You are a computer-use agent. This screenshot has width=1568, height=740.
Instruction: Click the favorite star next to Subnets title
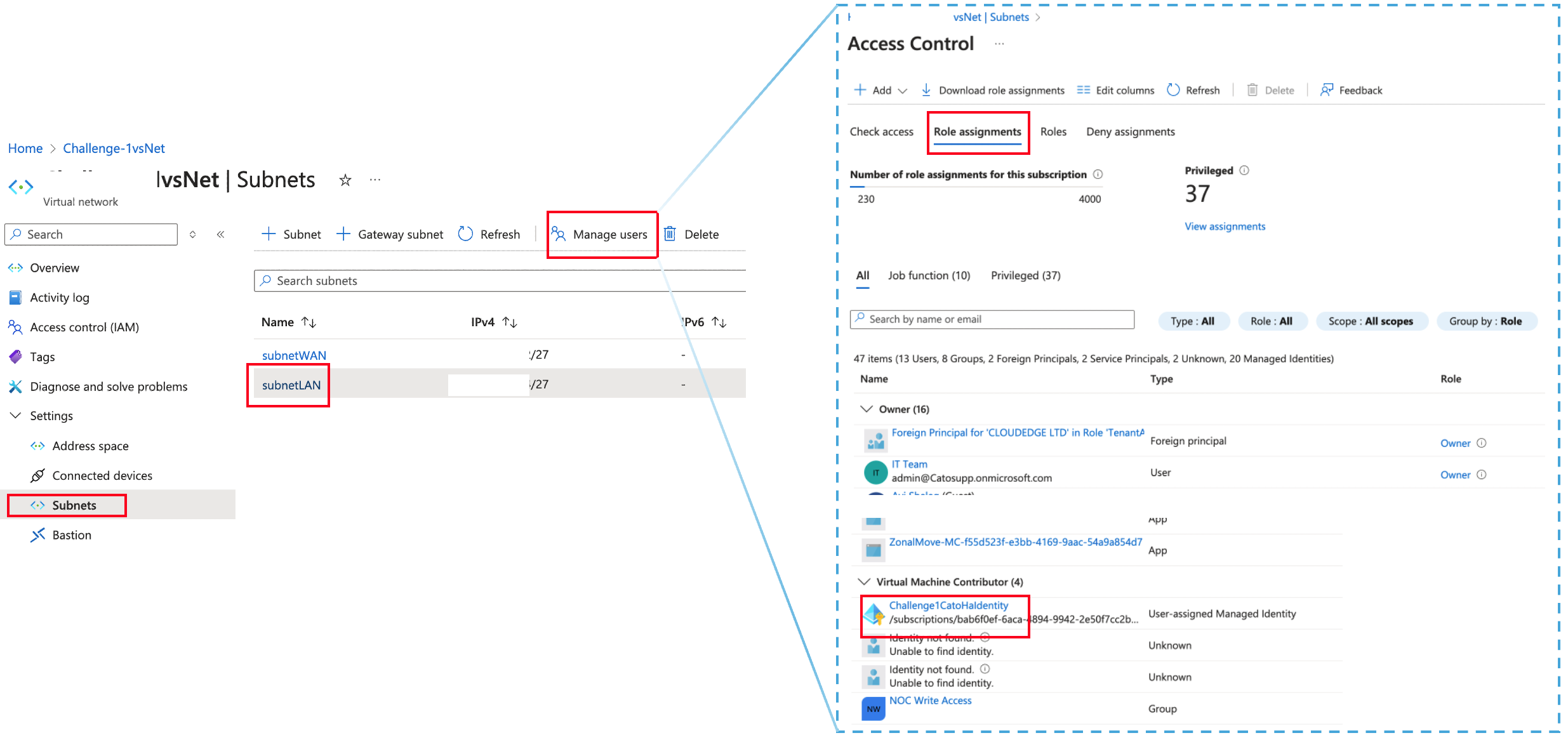click(x=345, y=180)
